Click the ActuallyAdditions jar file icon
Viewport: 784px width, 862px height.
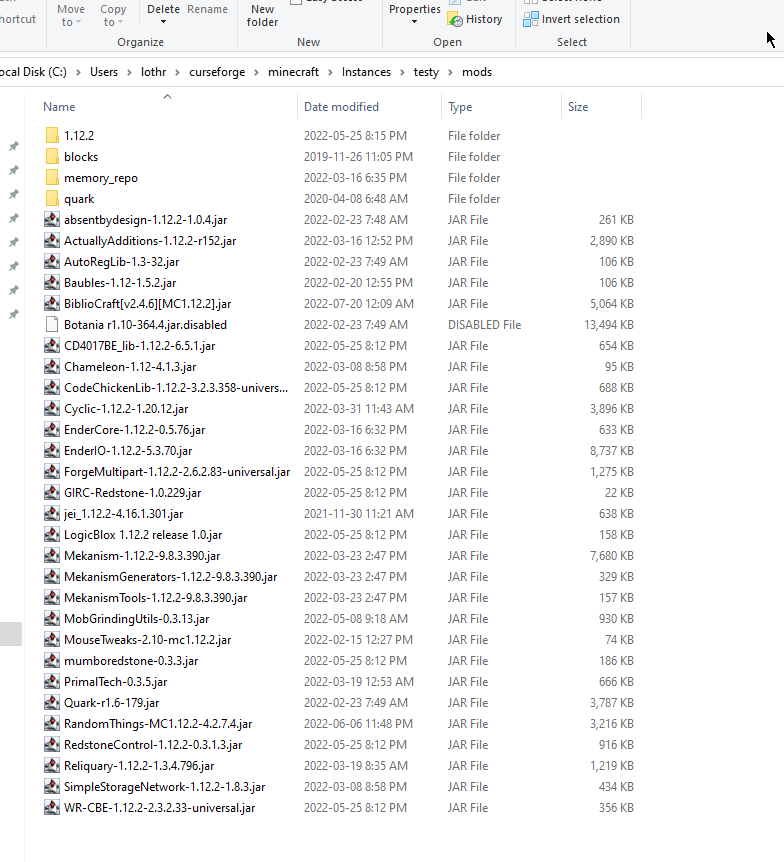point(52,240)
